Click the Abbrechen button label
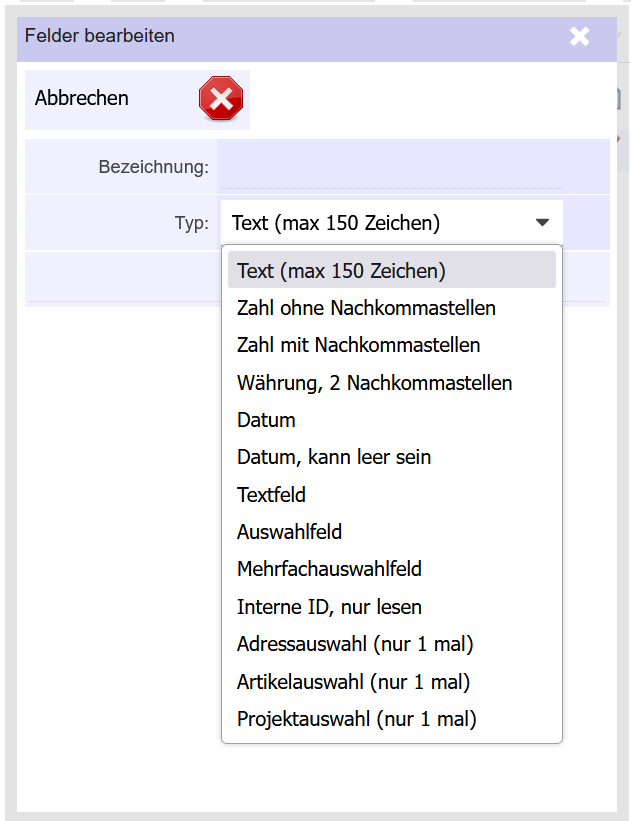This screenshot has height=821, width=631. point(82,98)
